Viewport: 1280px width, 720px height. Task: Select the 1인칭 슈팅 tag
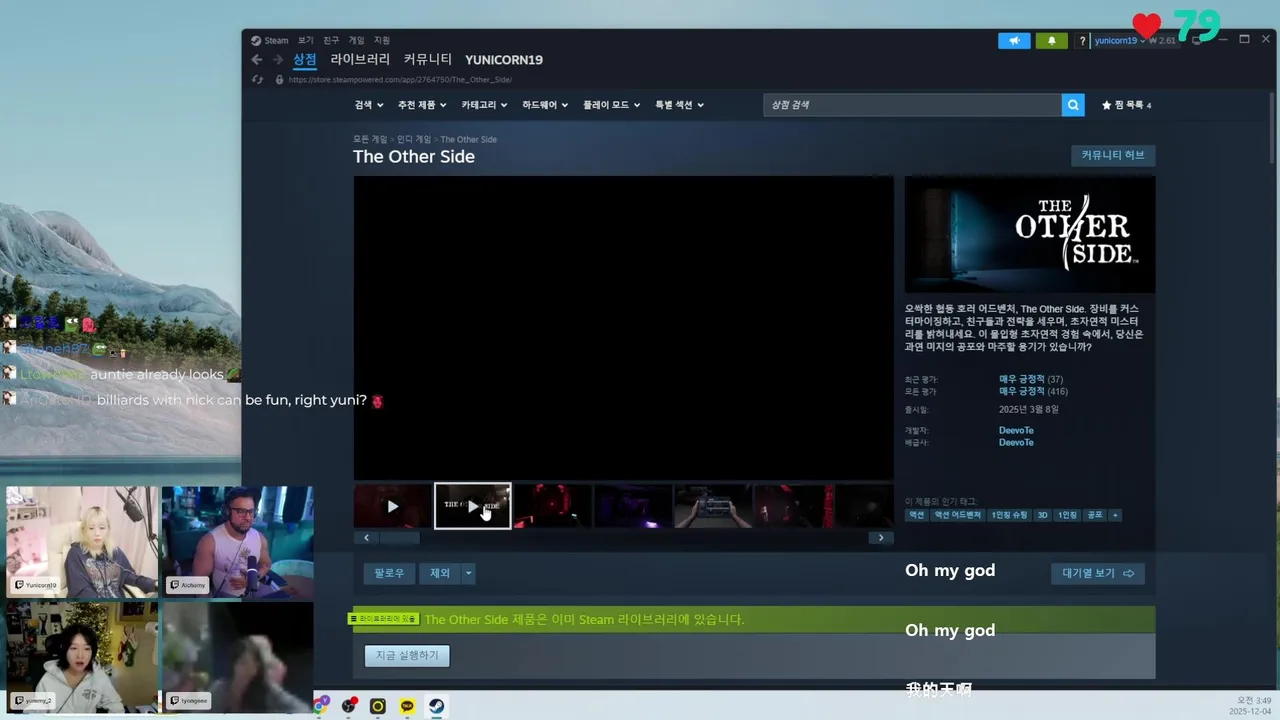click(x=1008, y=515)
